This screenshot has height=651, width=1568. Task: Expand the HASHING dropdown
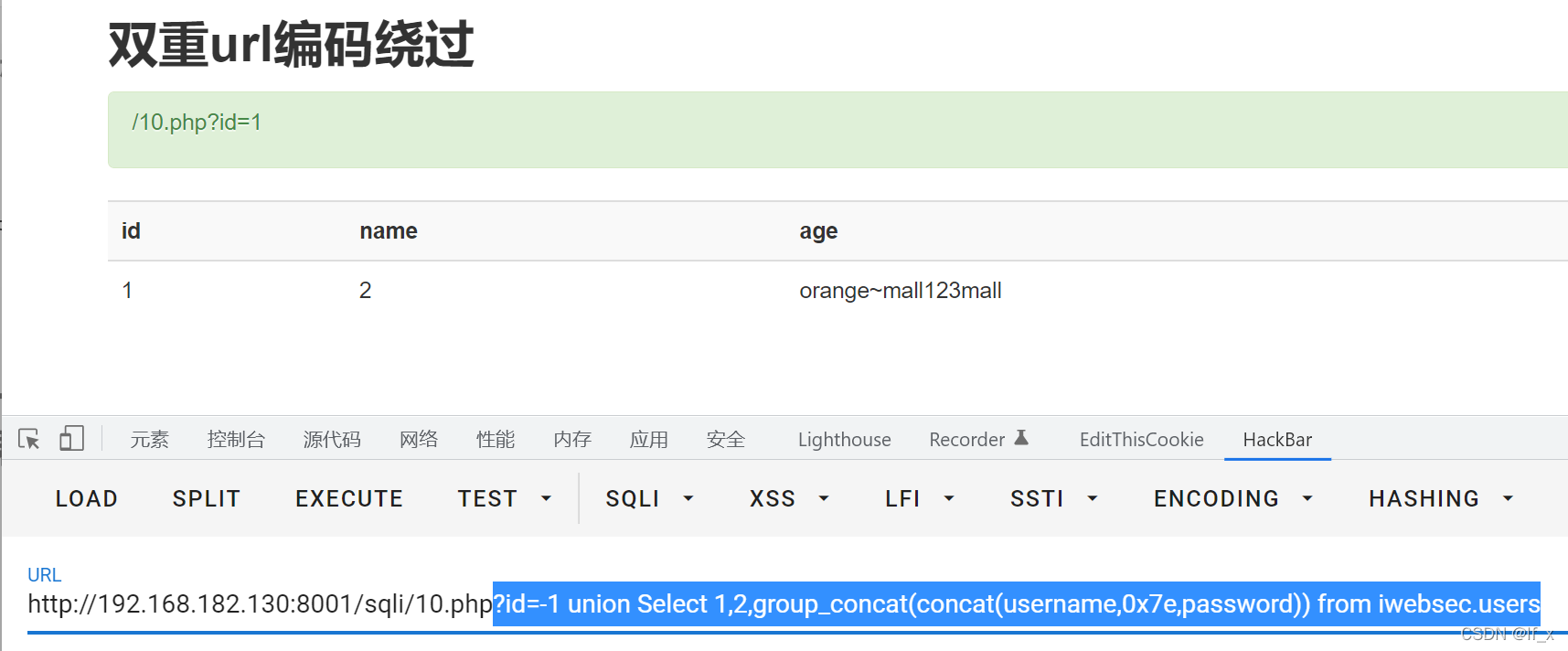(x=1508, y=498)
